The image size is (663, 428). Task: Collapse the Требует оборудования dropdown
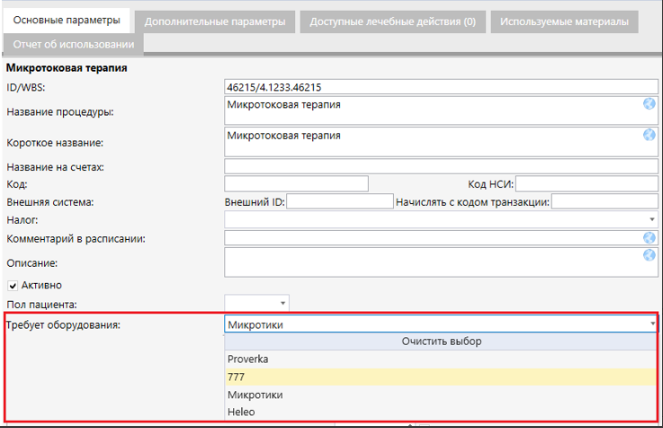coord(651,324)
